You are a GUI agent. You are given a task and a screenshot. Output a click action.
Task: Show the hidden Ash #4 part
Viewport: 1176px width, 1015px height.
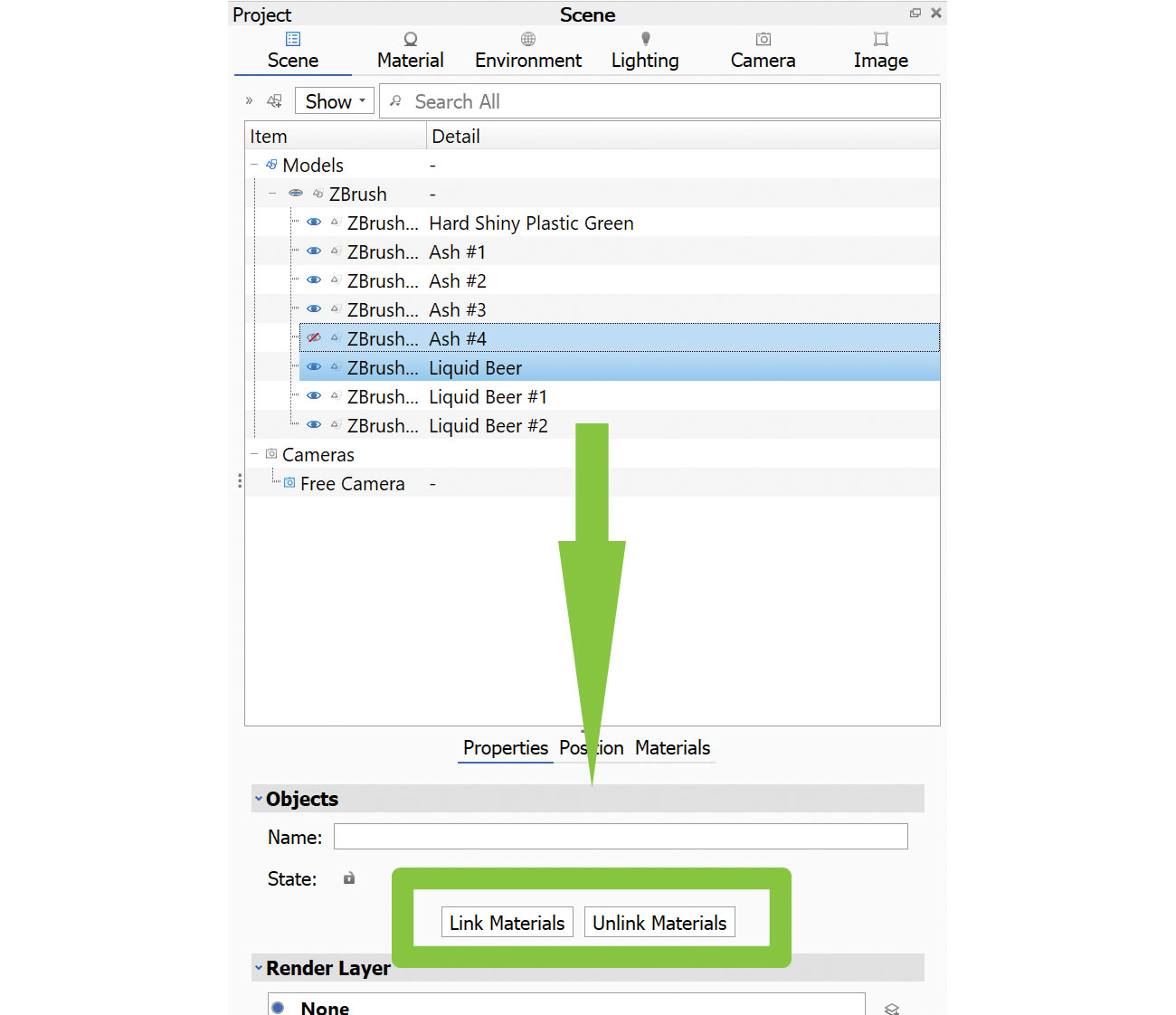314,338
